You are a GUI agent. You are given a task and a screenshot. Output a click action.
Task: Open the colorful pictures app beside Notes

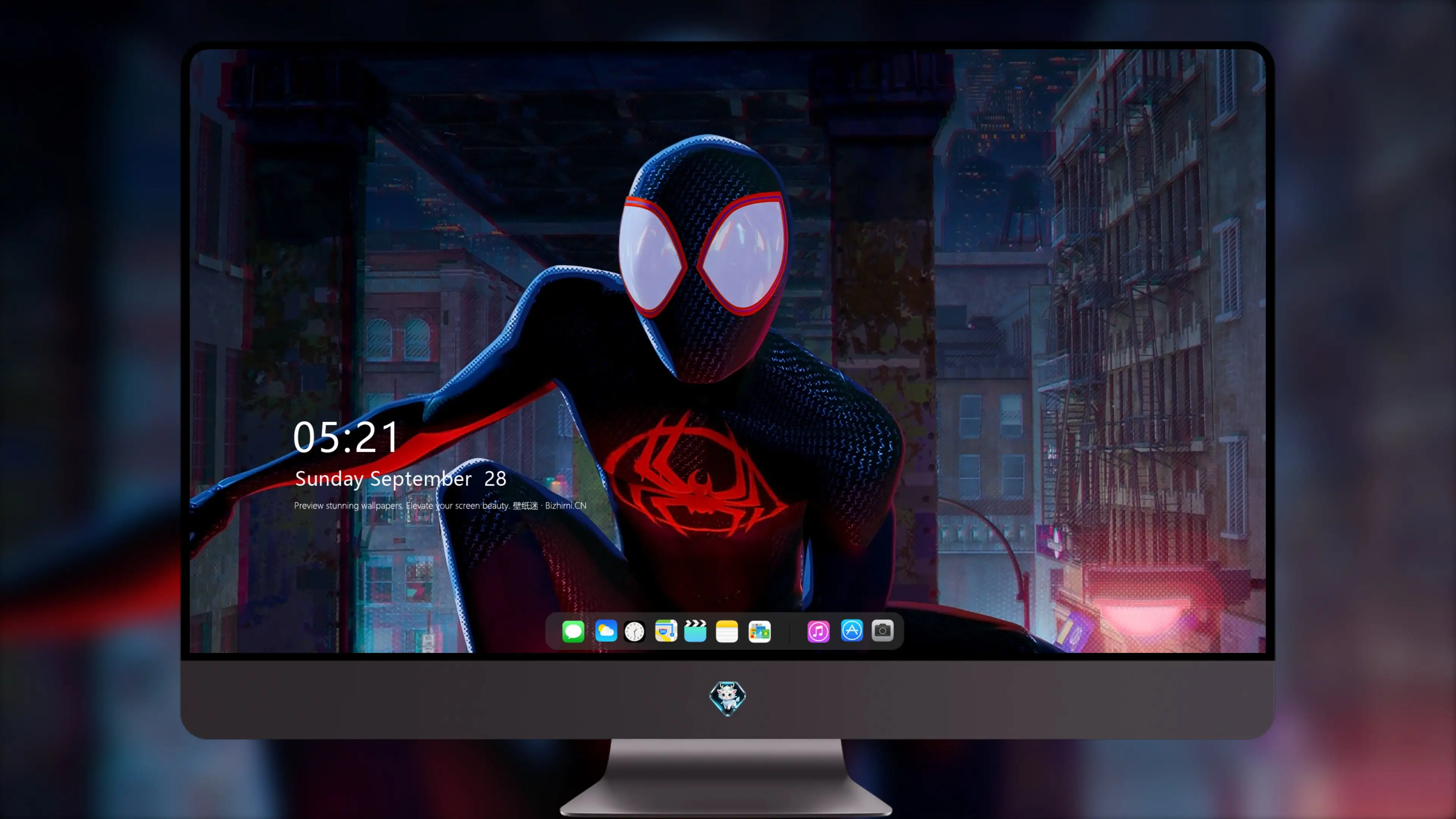point(759,631)
